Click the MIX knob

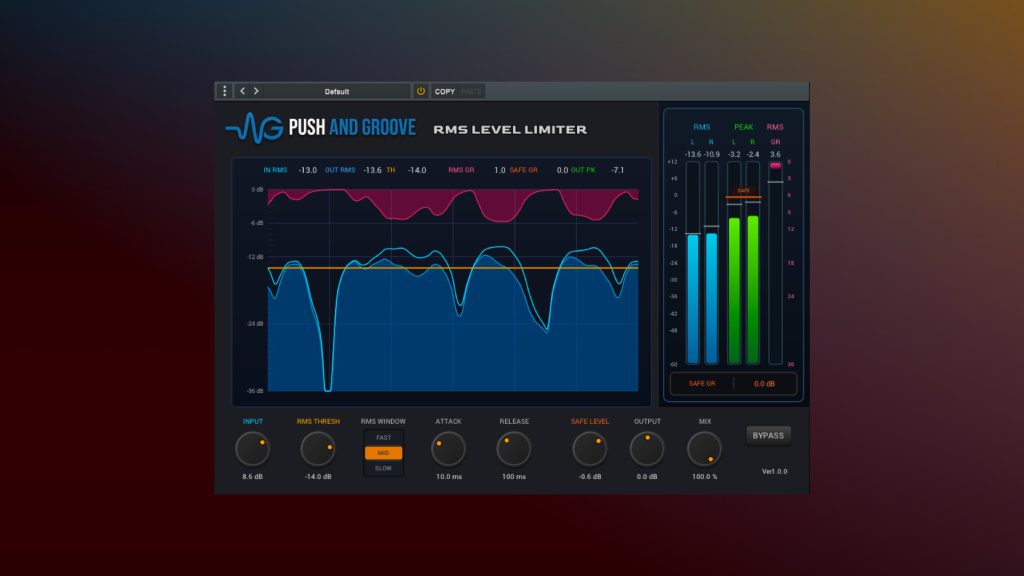pyautogui.click(x=705, y=449)
